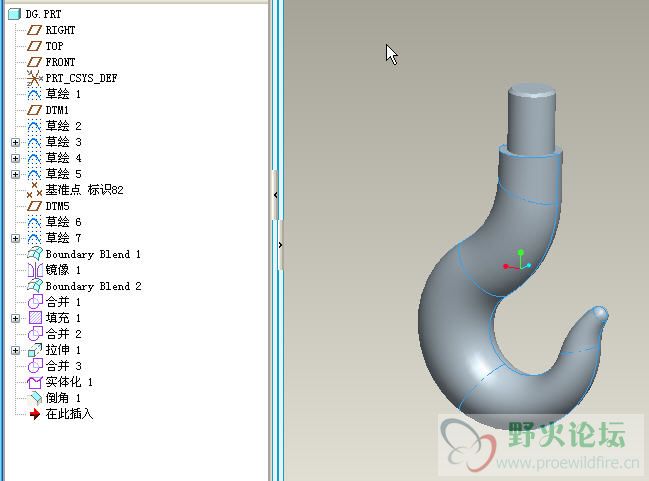Select the DTM5 datum plane icon

tap(34, 206)
